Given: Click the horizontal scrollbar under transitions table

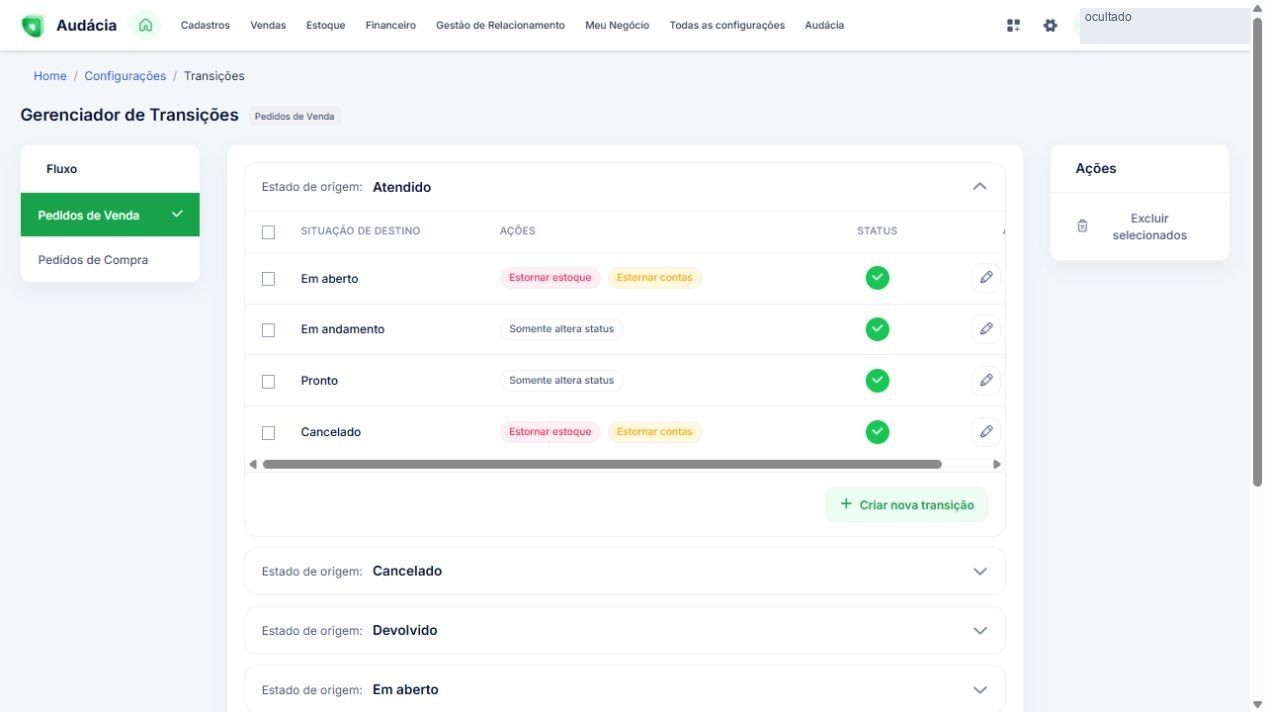Looking at the screenshot, I should pyautogui.click(x=602, y=464).
